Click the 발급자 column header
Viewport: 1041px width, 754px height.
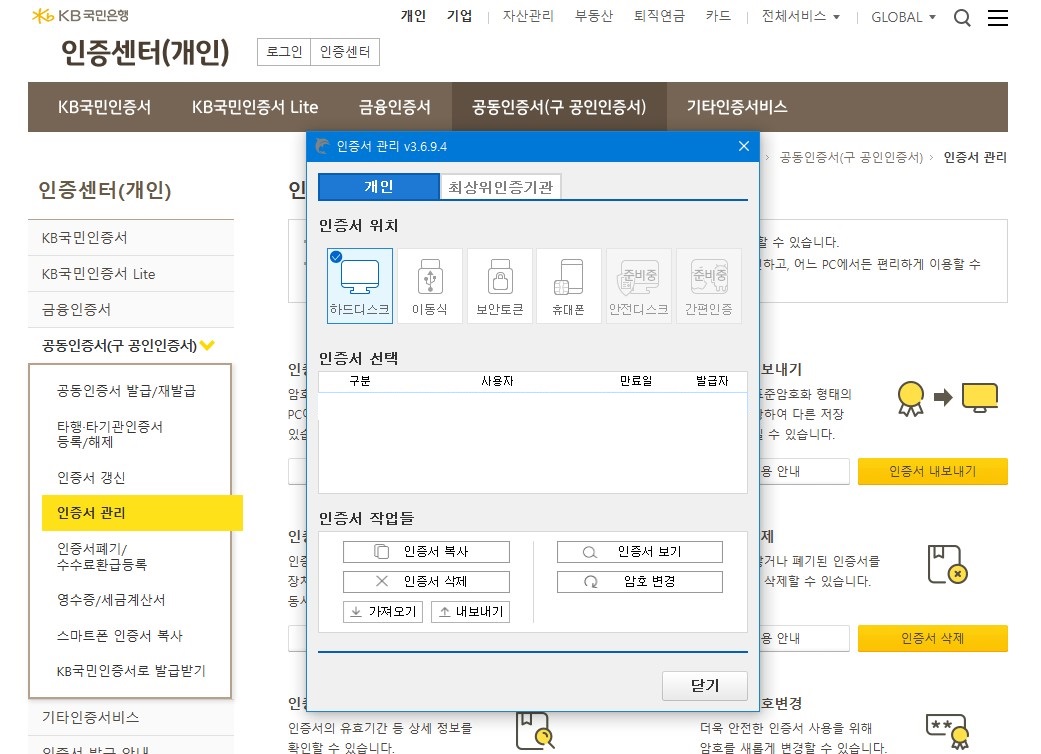coord(712,381)
